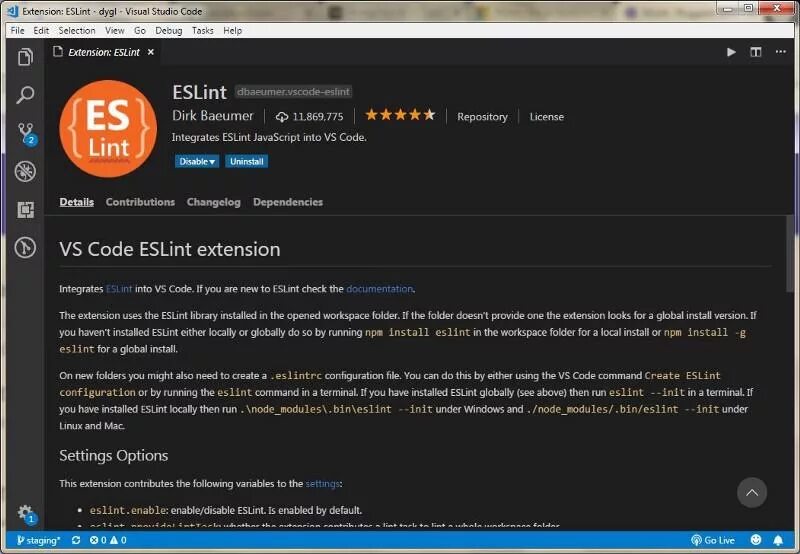Select the Extension: ESLint editor tab
Image resolution: width=800 pixels, height=554 pixels.
click(104, 52)
